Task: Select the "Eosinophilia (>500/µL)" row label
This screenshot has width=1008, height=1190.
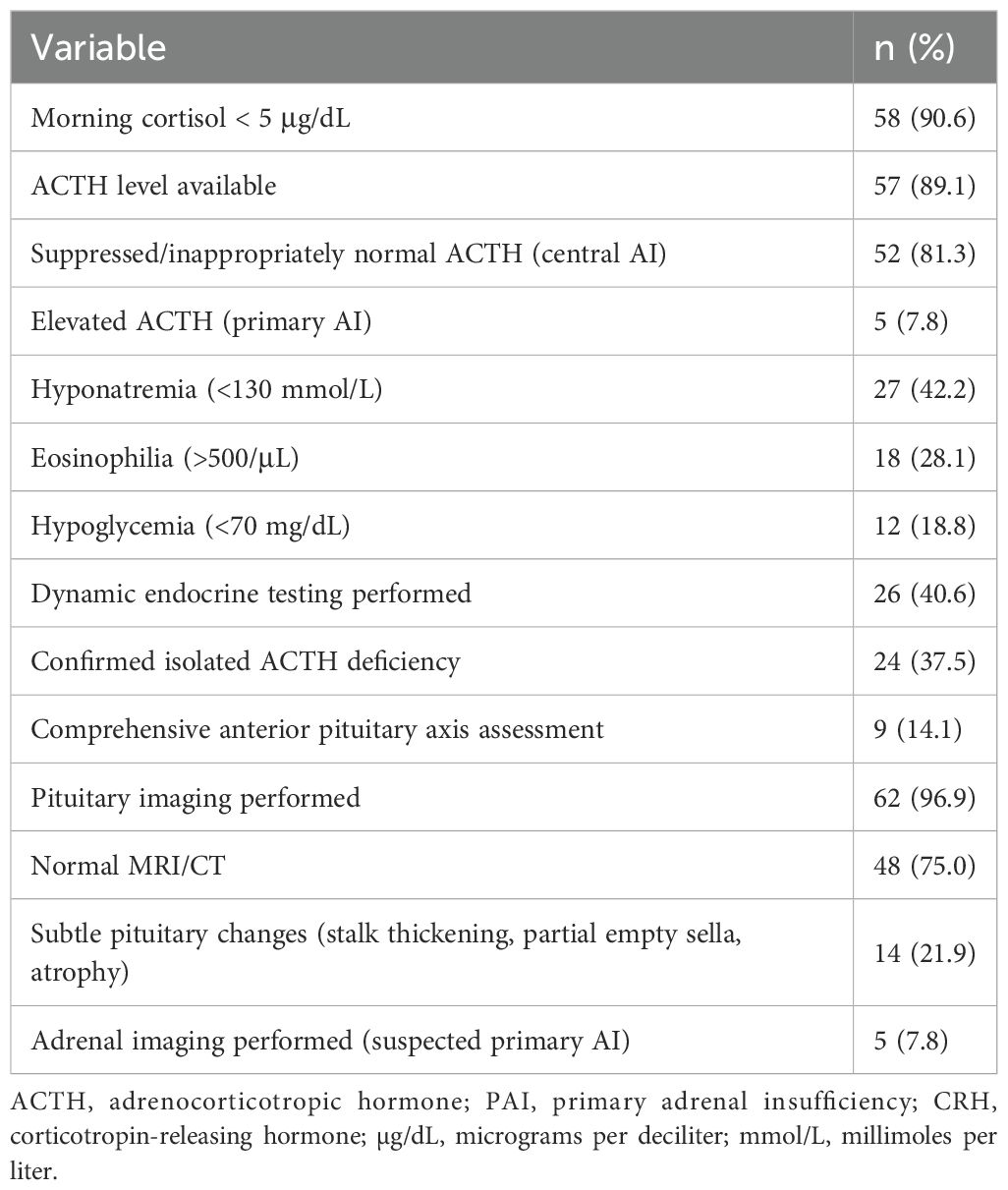Action: click(165, 457)
